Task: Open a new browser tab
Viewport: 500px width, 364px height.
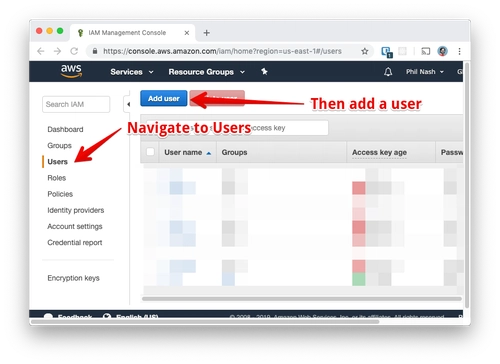Action: (207, 33)
